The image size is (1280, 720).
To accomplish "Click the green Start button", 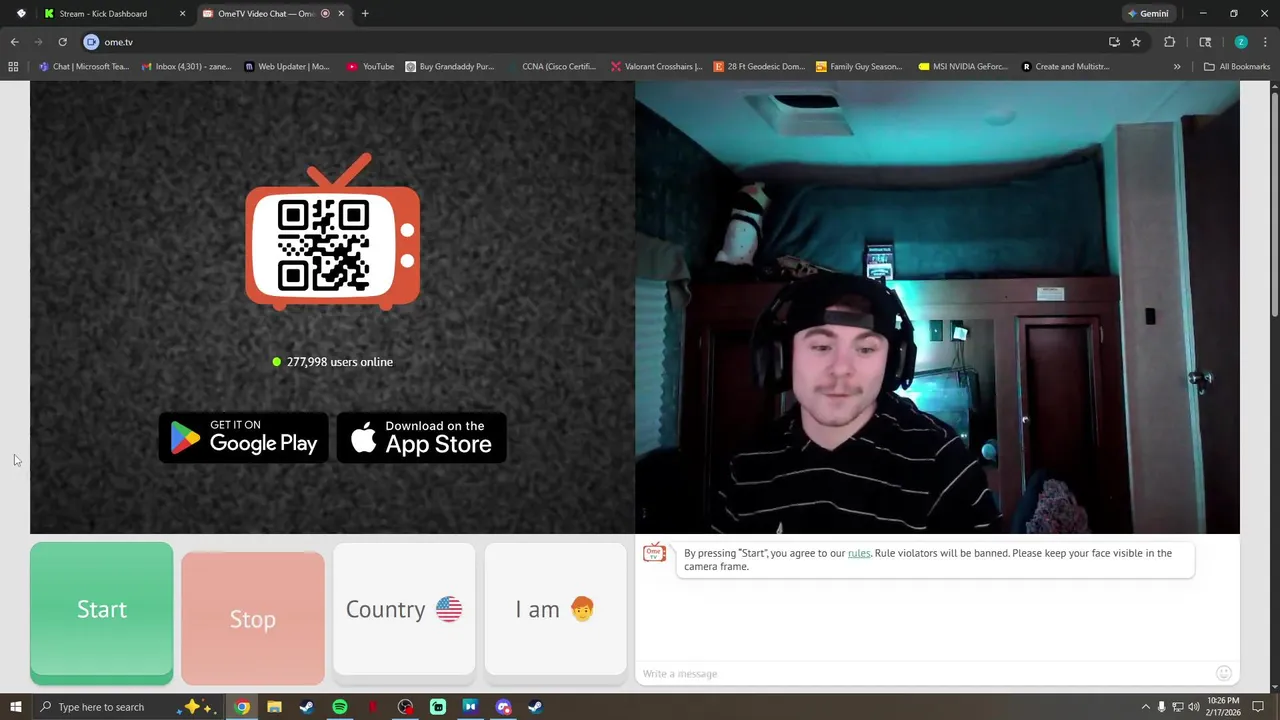I will (101, 613).
